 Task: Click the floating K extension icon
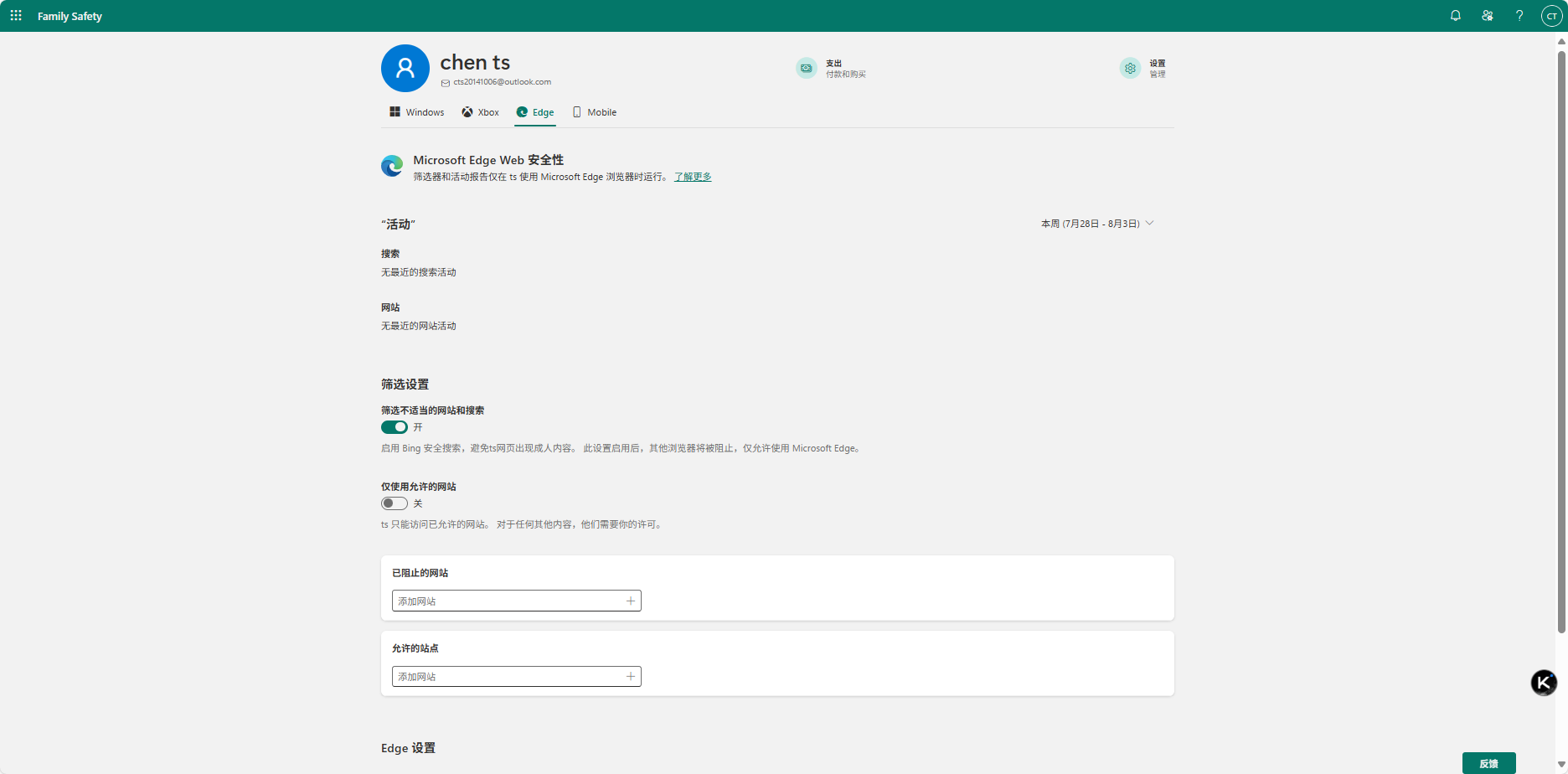pos(1544,683)
